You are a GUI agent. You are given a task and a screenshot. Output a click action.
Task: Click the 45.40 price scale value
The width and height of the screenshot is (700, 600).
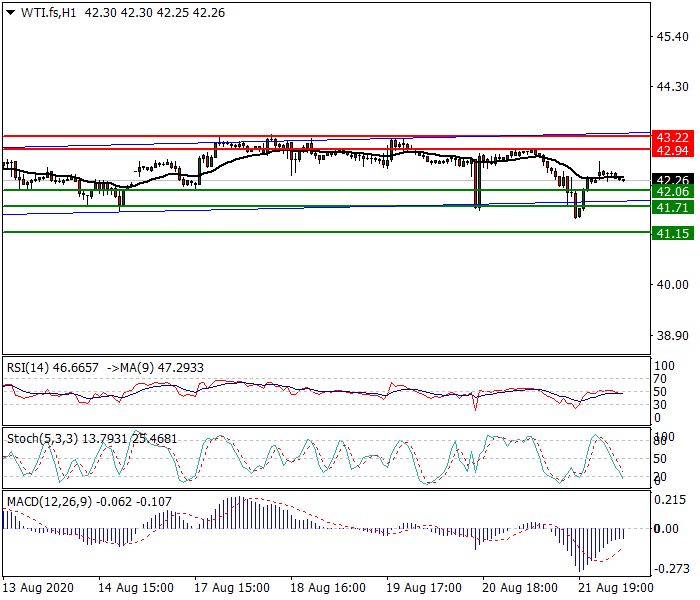(670, 37)
